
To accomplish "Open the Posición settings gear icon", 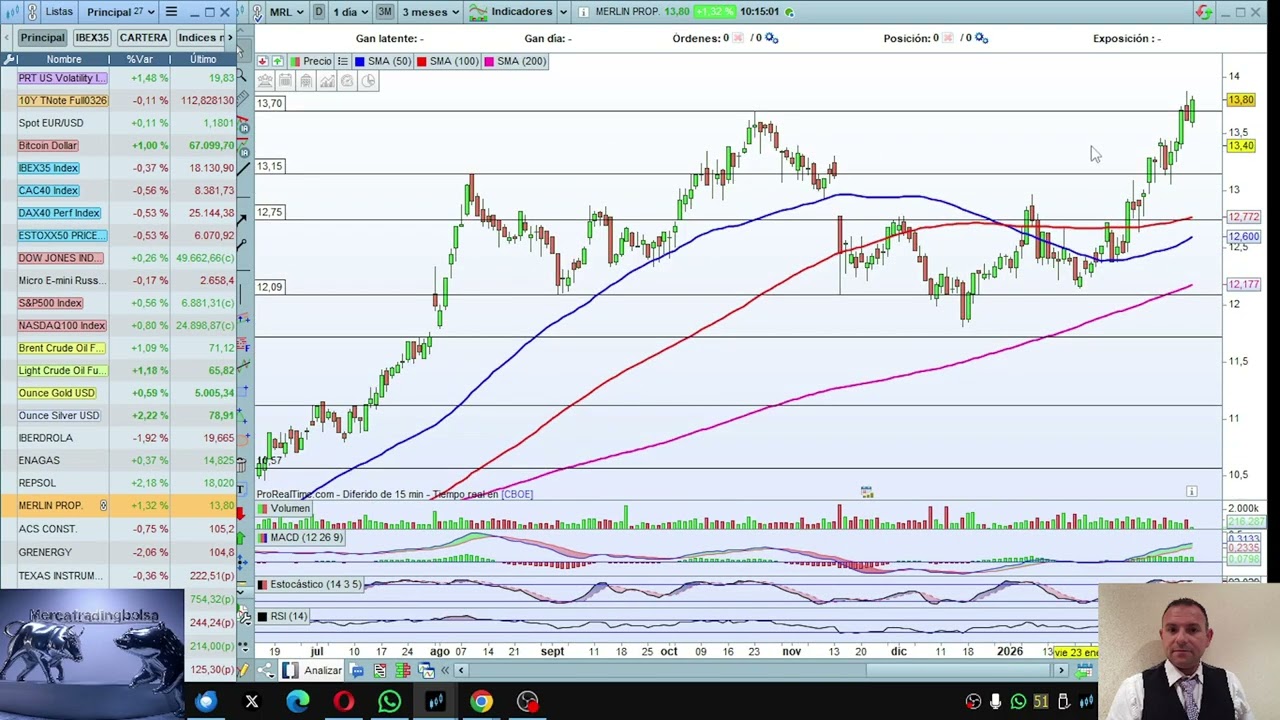I will tap(981, 38).
